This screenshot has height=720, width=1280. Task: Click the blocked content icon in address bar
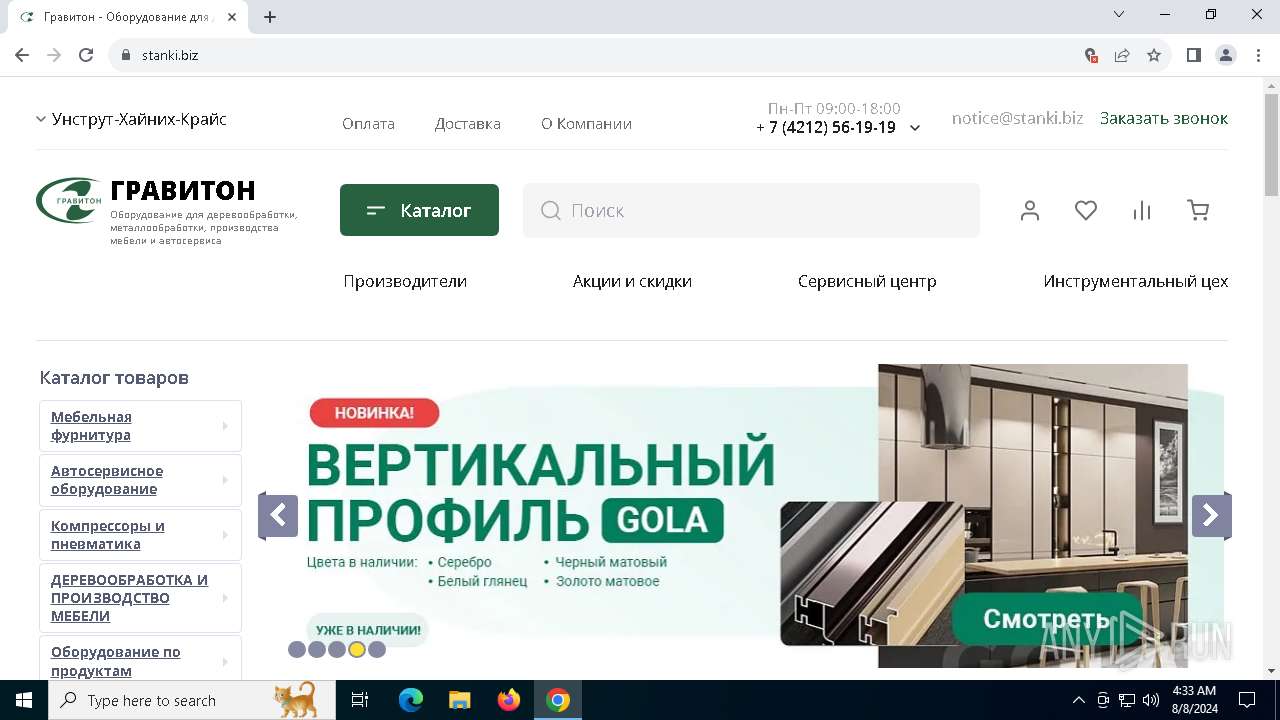click(1091, 55)
